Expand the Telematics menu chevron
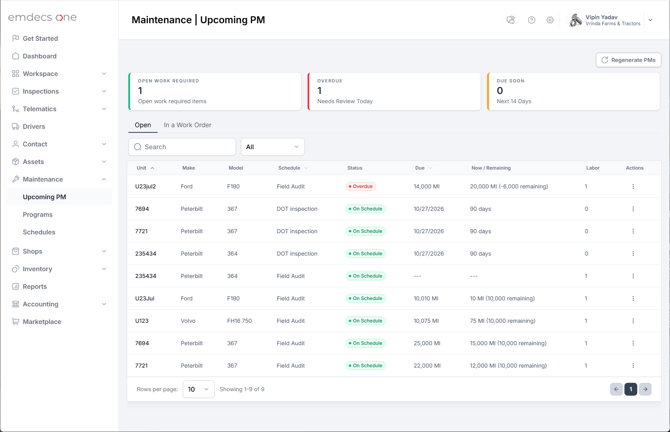 [104, 109]
